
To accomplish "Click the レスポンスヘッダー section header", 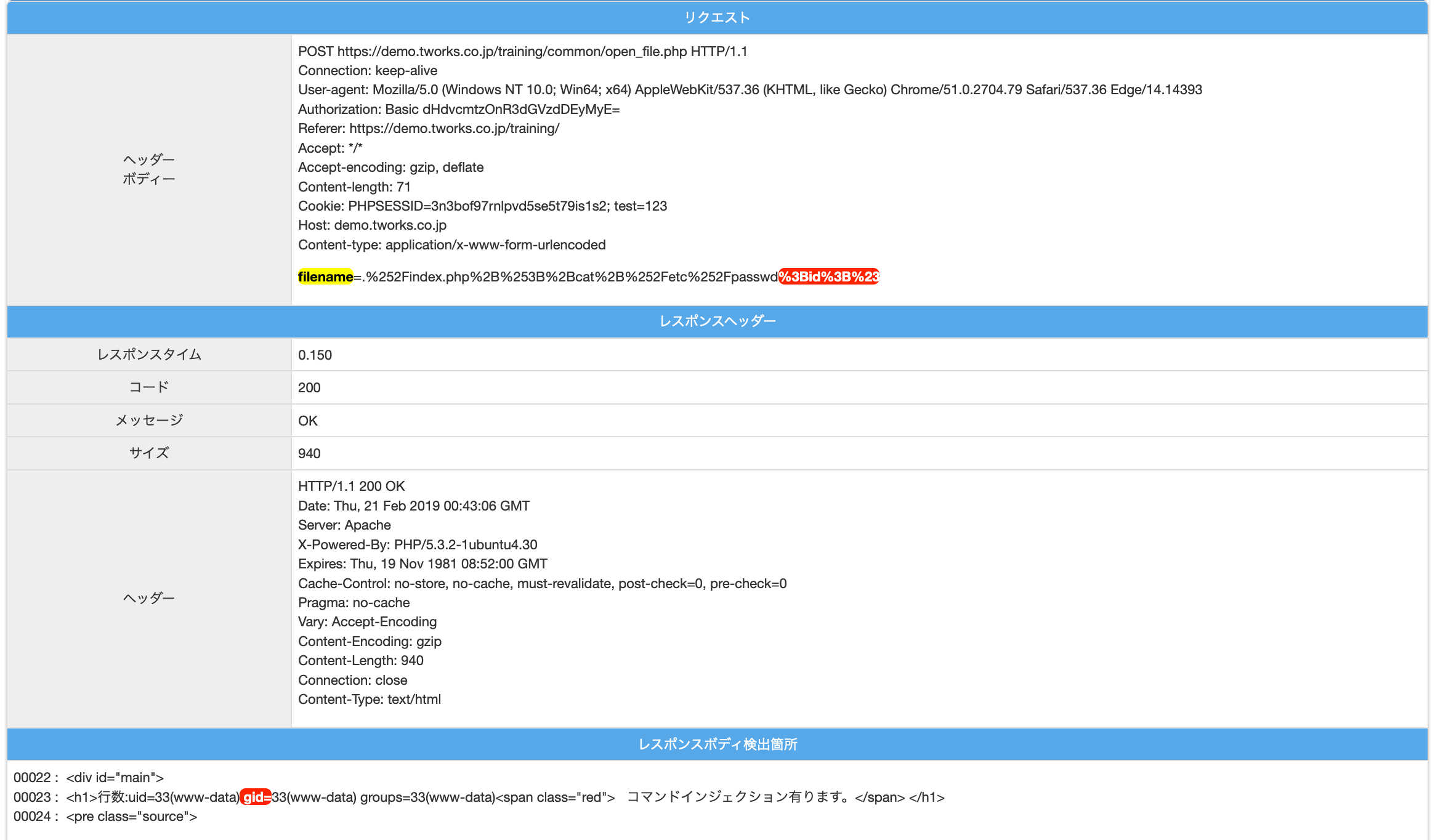I will (717, 321).
